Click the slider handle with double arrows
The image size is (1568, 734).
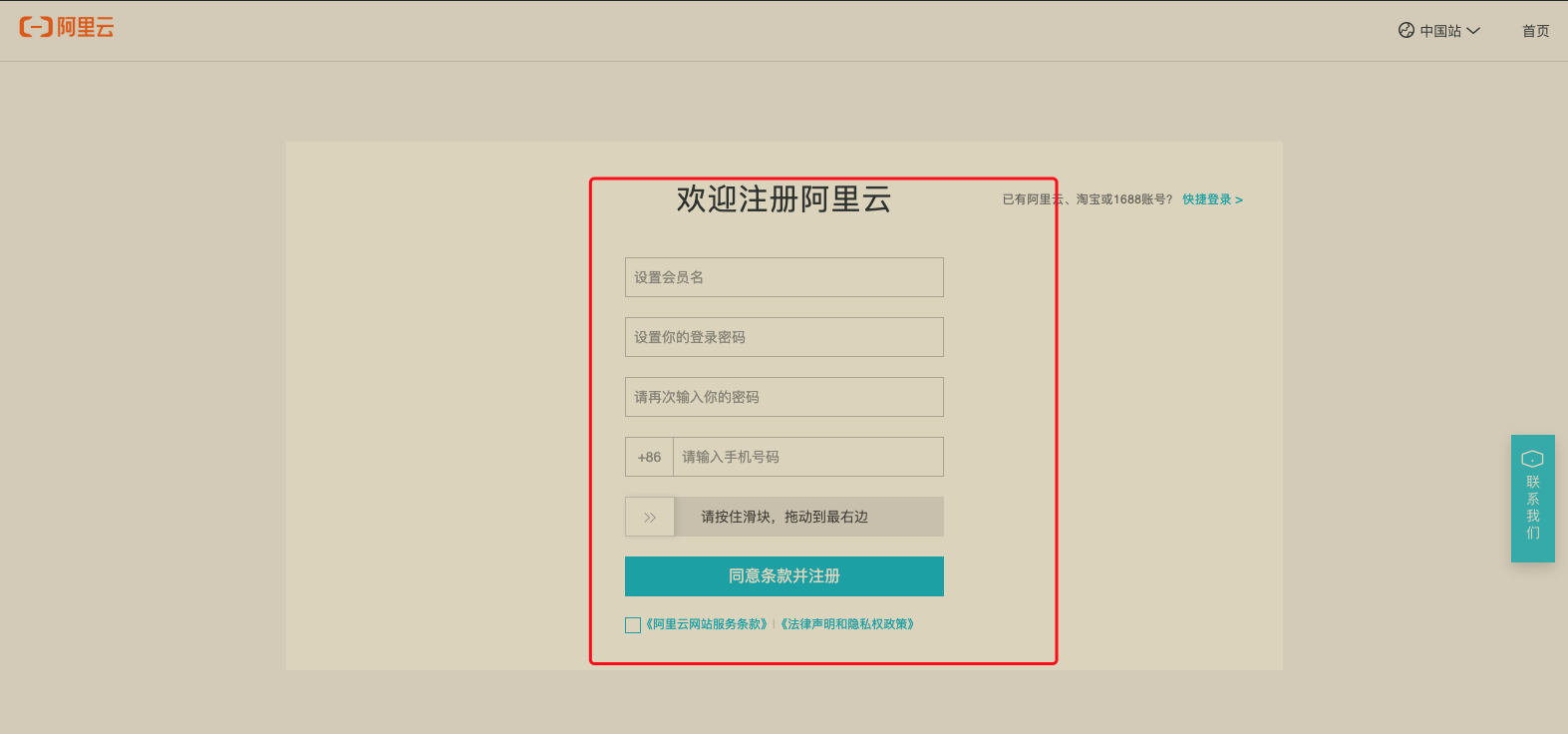click(650, 517)
